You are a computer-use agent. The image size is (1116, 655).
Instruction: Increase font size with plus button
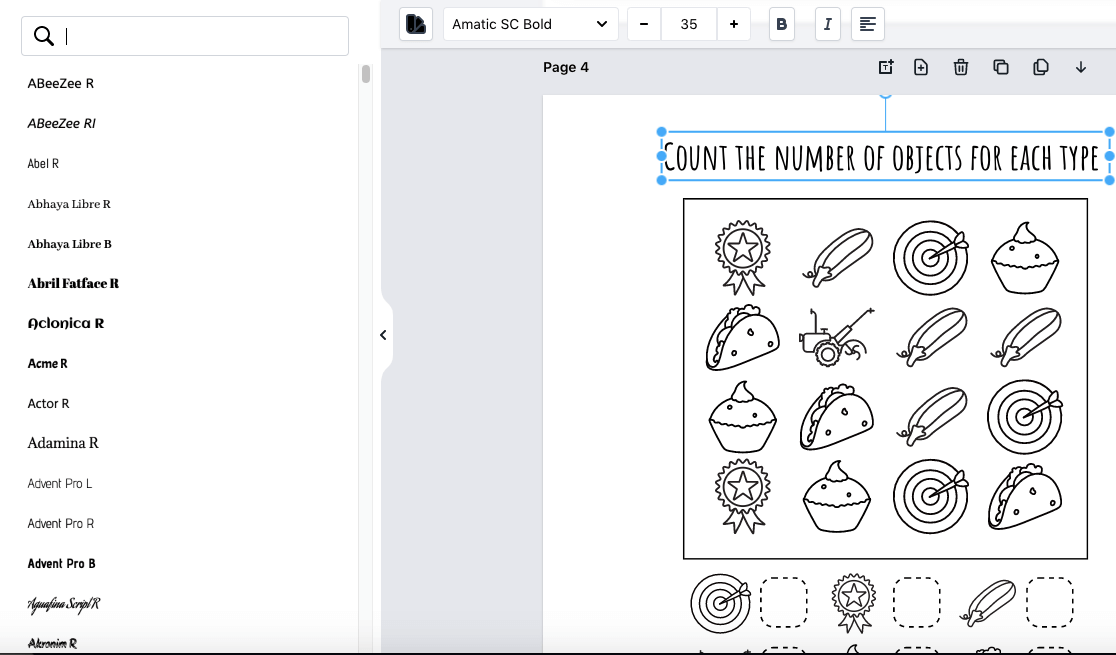tap(734, 24)
